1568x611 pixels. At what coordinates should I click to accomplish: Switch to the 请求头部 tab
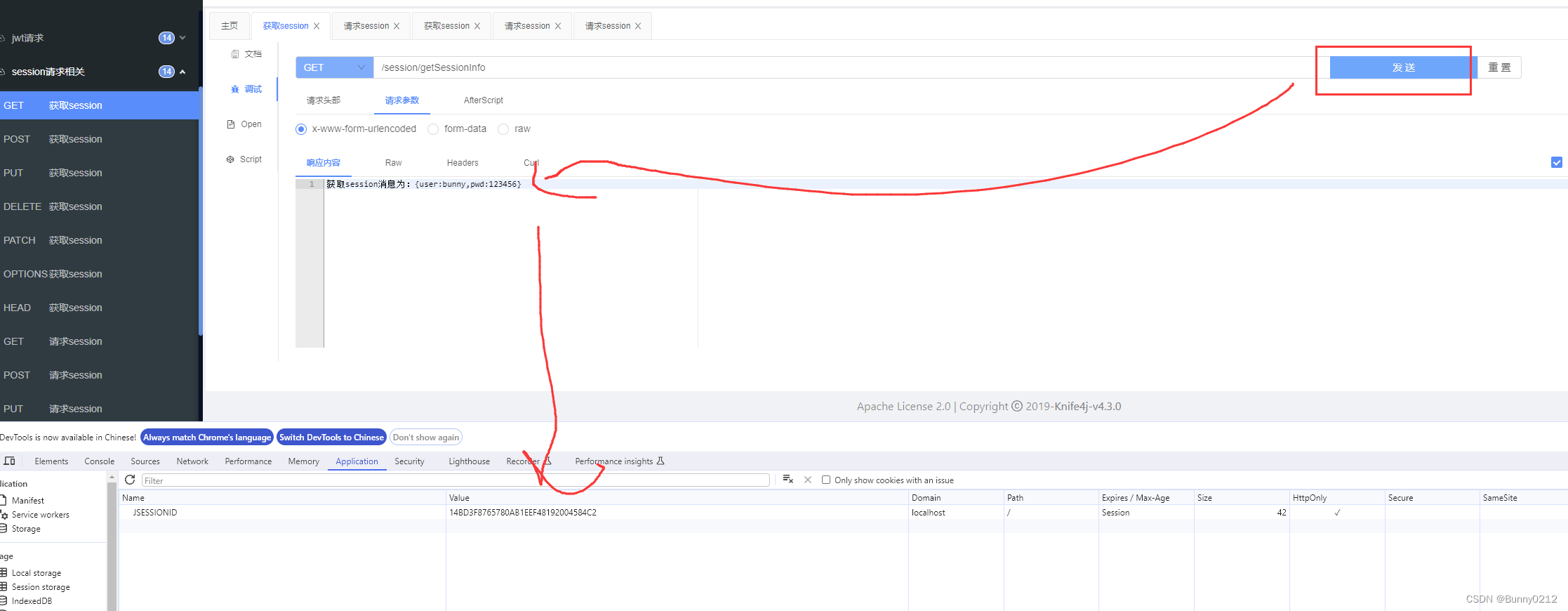[324, 100]
